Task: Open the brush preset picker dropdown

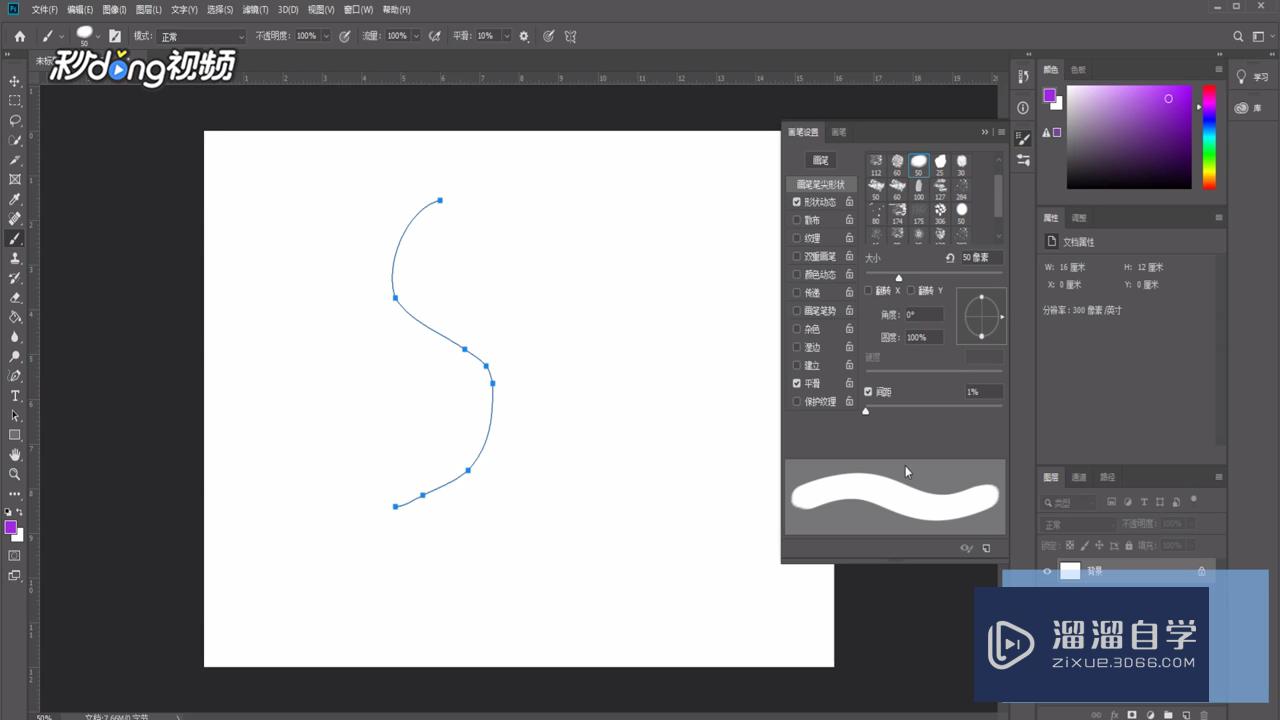Action: 98,36
